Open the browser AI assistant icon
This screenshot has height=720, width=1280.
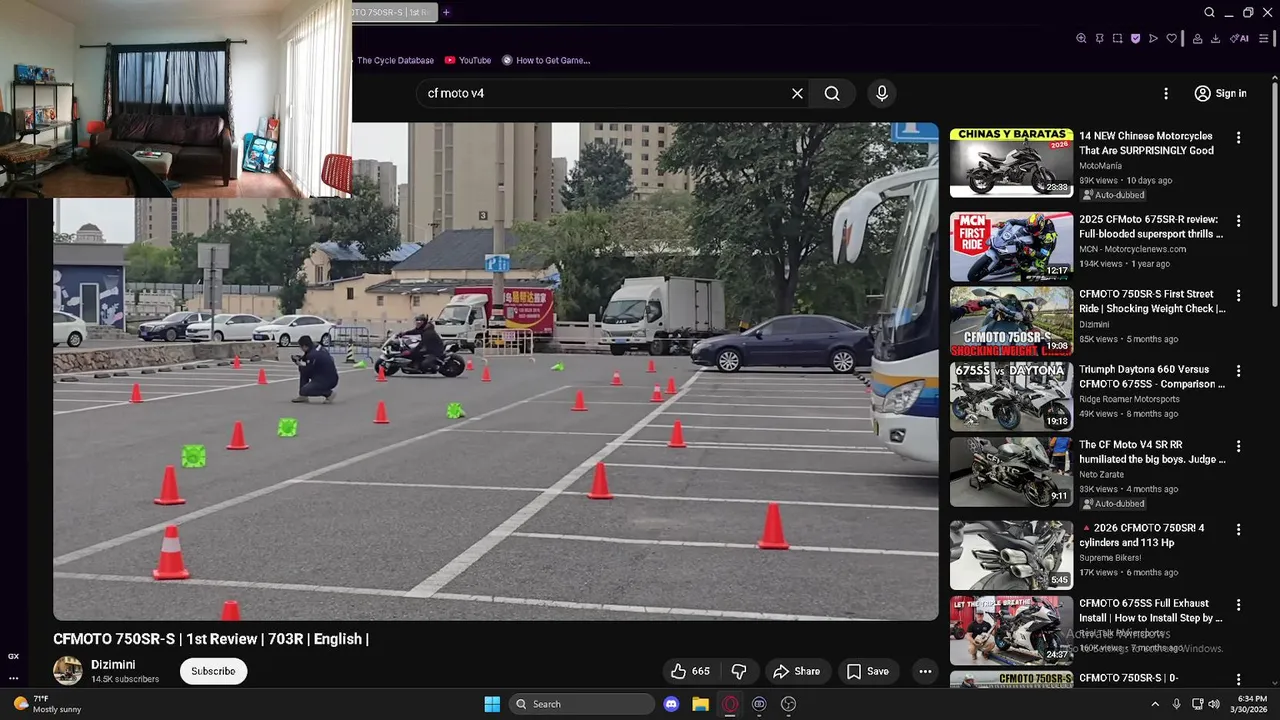[1239, 38]
